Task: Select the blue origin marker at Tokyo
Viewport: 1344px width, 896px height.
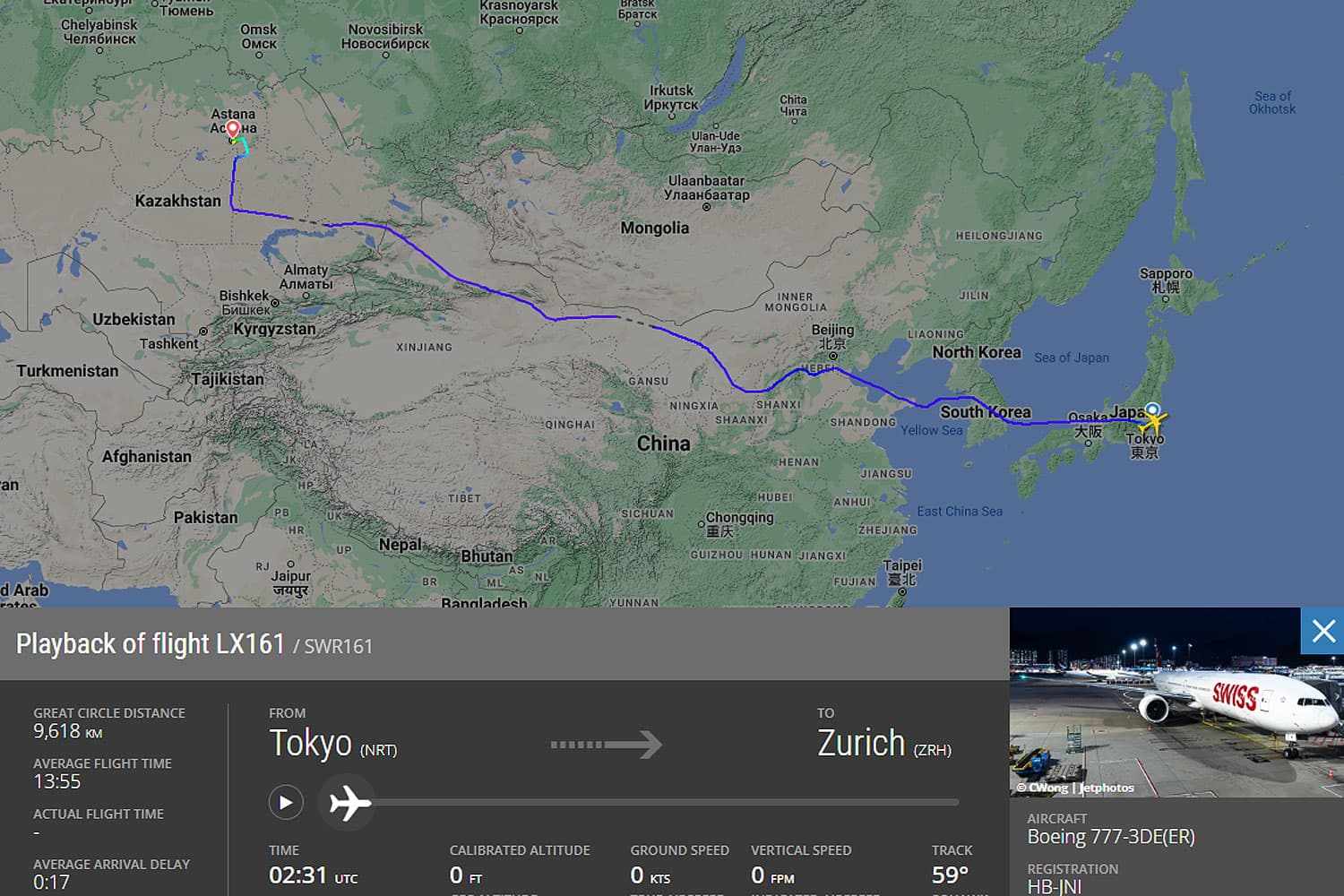Action: 1152,409
